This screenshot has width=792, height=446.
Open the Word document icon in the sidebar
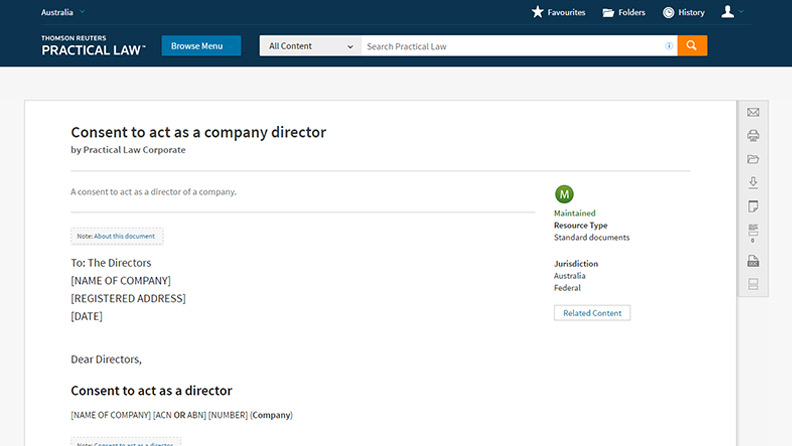tap(753, 261)
